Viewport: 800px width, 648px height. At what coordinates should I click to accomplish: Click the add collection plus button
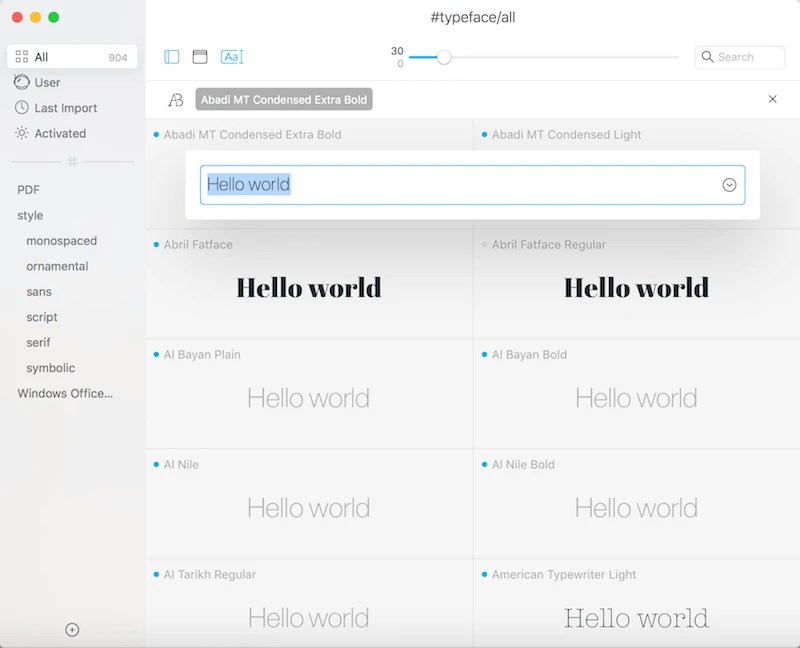(x=71, y=630)
